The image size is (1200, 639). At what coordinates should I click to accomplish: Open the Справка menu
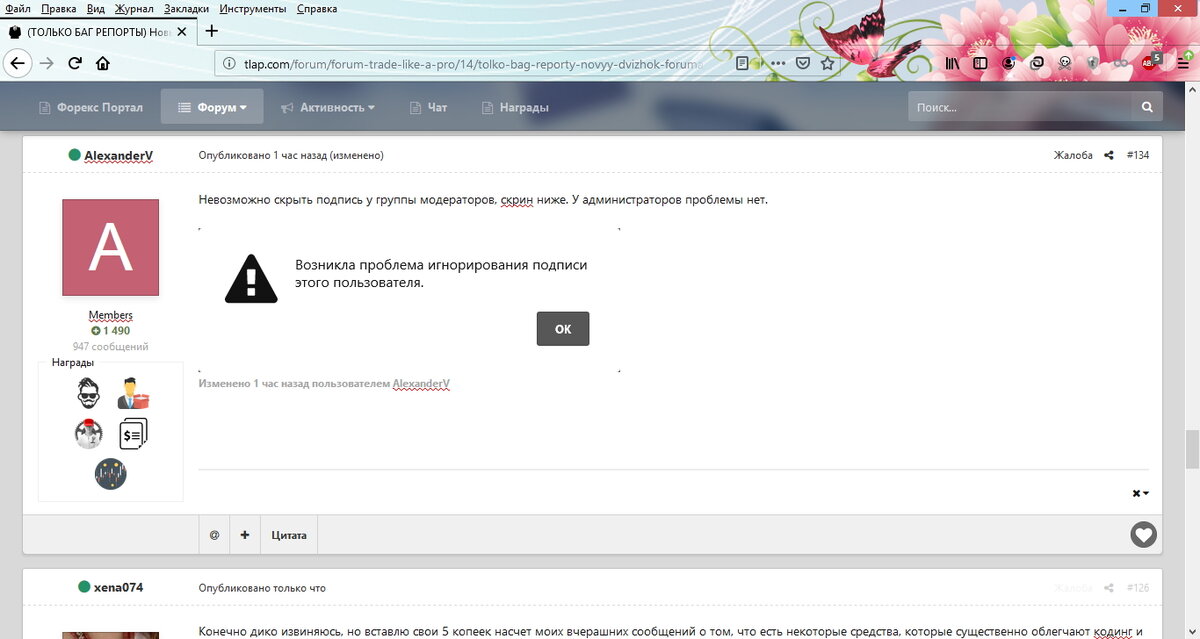click(x=317, y=8)
